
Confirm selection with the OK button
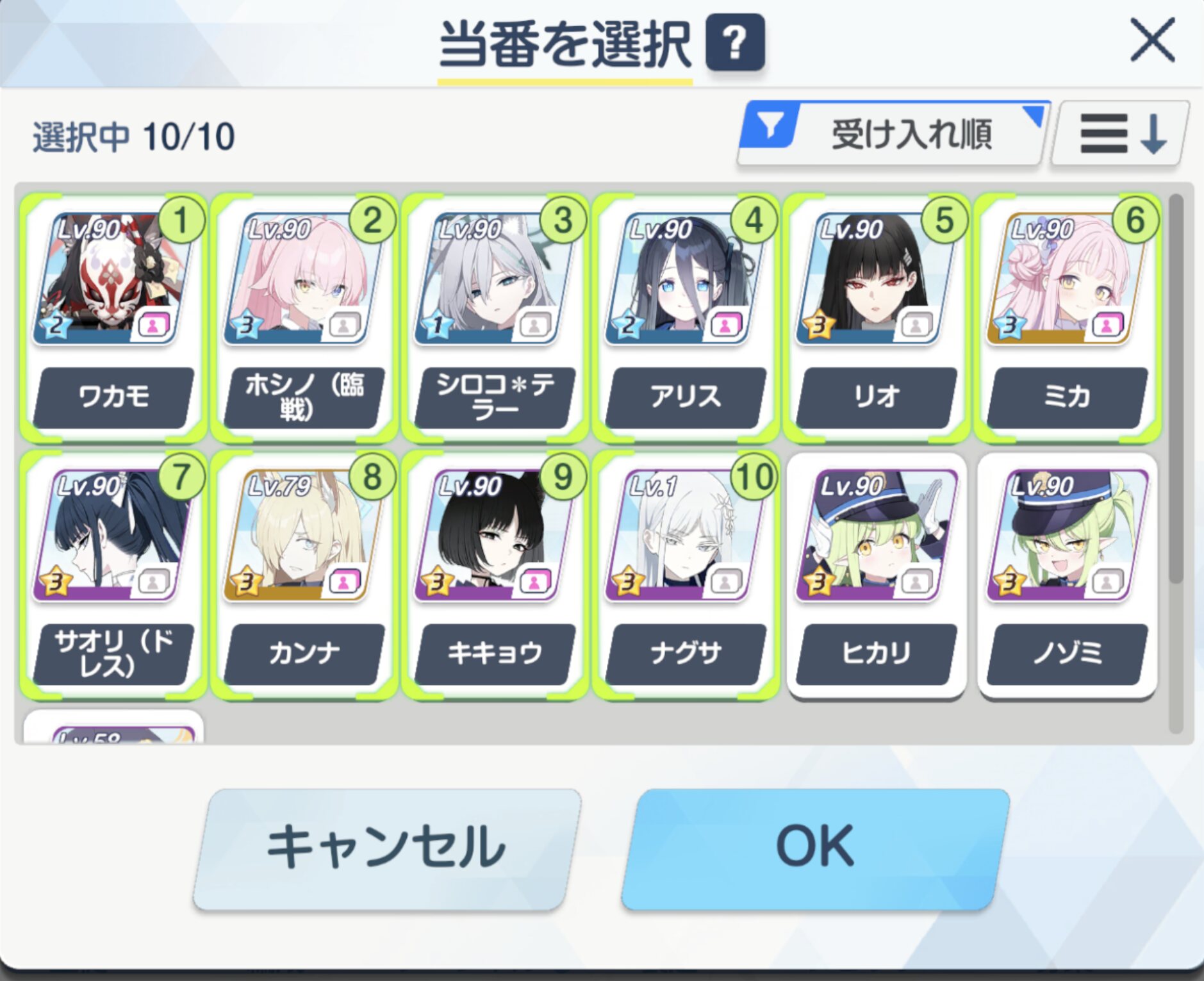(x=815, y=848)
